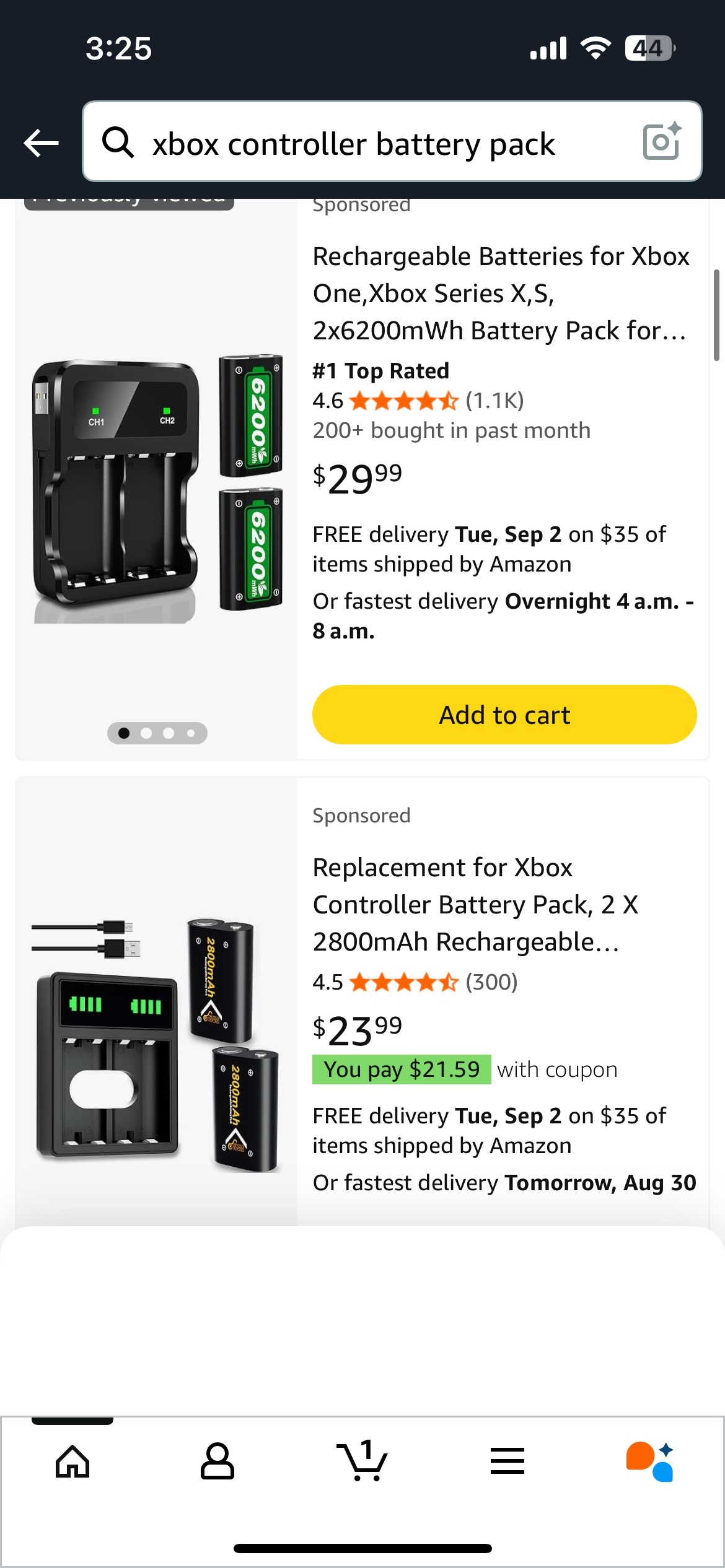The width and height of the screenshot is (725, 1568).
Task: Open Rechargeable Batteries for Xbox listing title
Action: tap(501, 294)
